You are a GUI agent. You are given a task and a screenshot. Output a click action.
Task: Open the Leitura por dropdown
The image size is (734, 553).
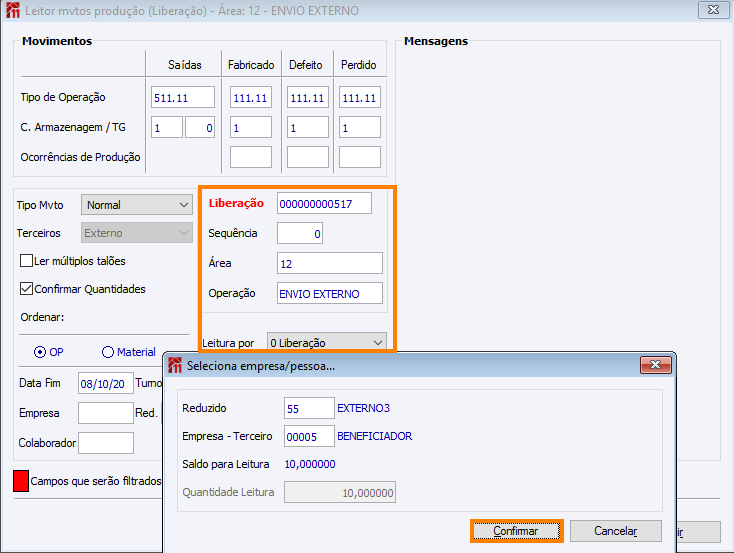[326, 343]
